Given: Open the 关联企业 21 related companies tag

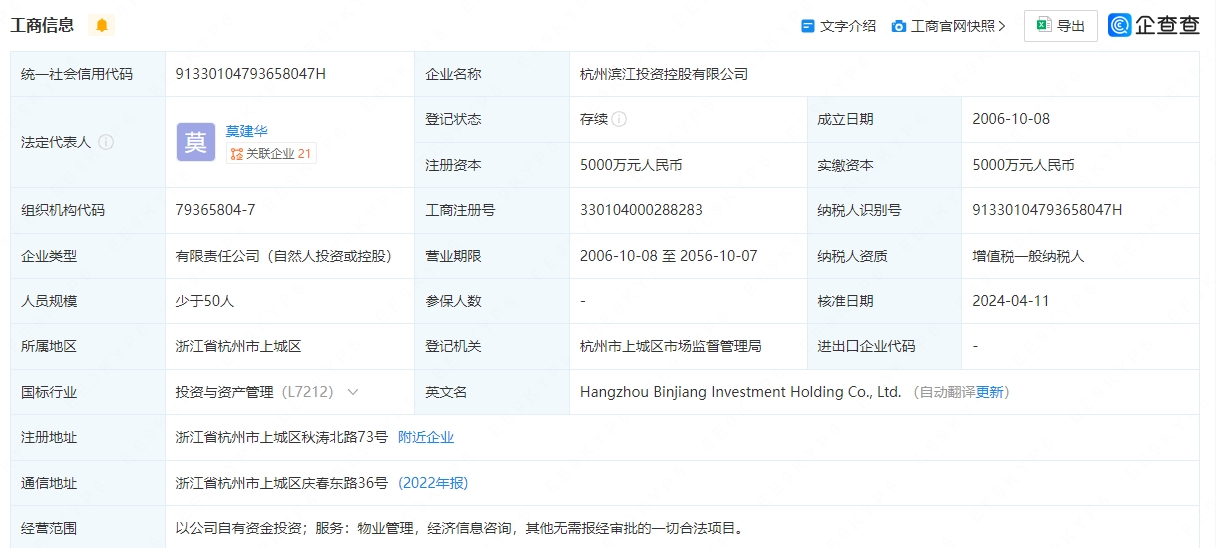Looking at the screenshot, I should (x=271, y=154).
